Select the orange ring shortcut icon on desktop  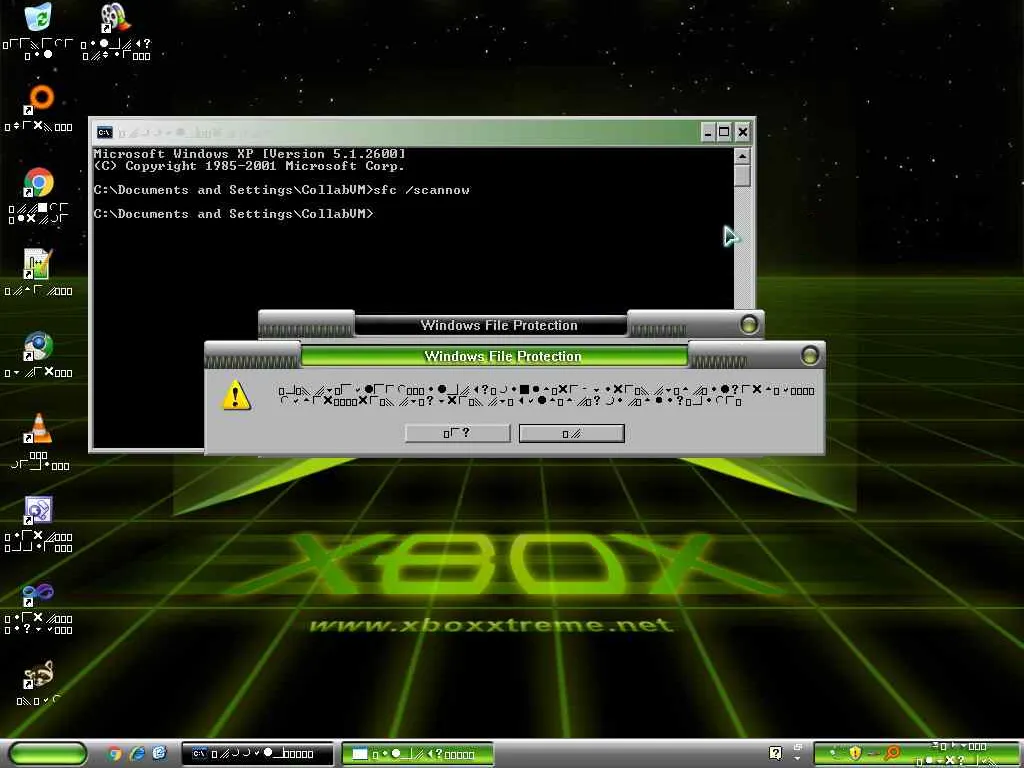(39, 99)
